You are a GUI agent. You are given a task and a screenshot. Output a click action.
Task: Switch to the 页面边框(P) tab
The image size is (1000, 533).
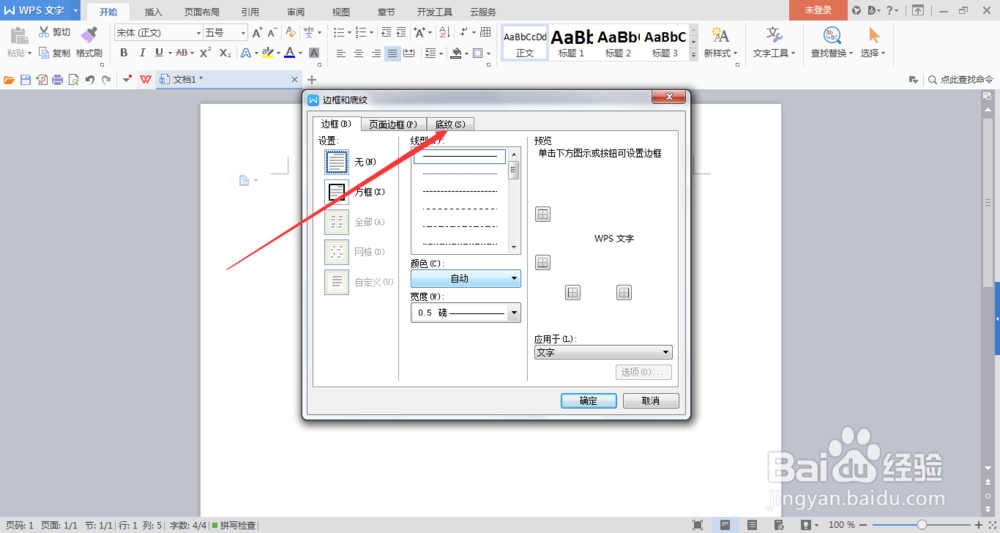point(393,124)
